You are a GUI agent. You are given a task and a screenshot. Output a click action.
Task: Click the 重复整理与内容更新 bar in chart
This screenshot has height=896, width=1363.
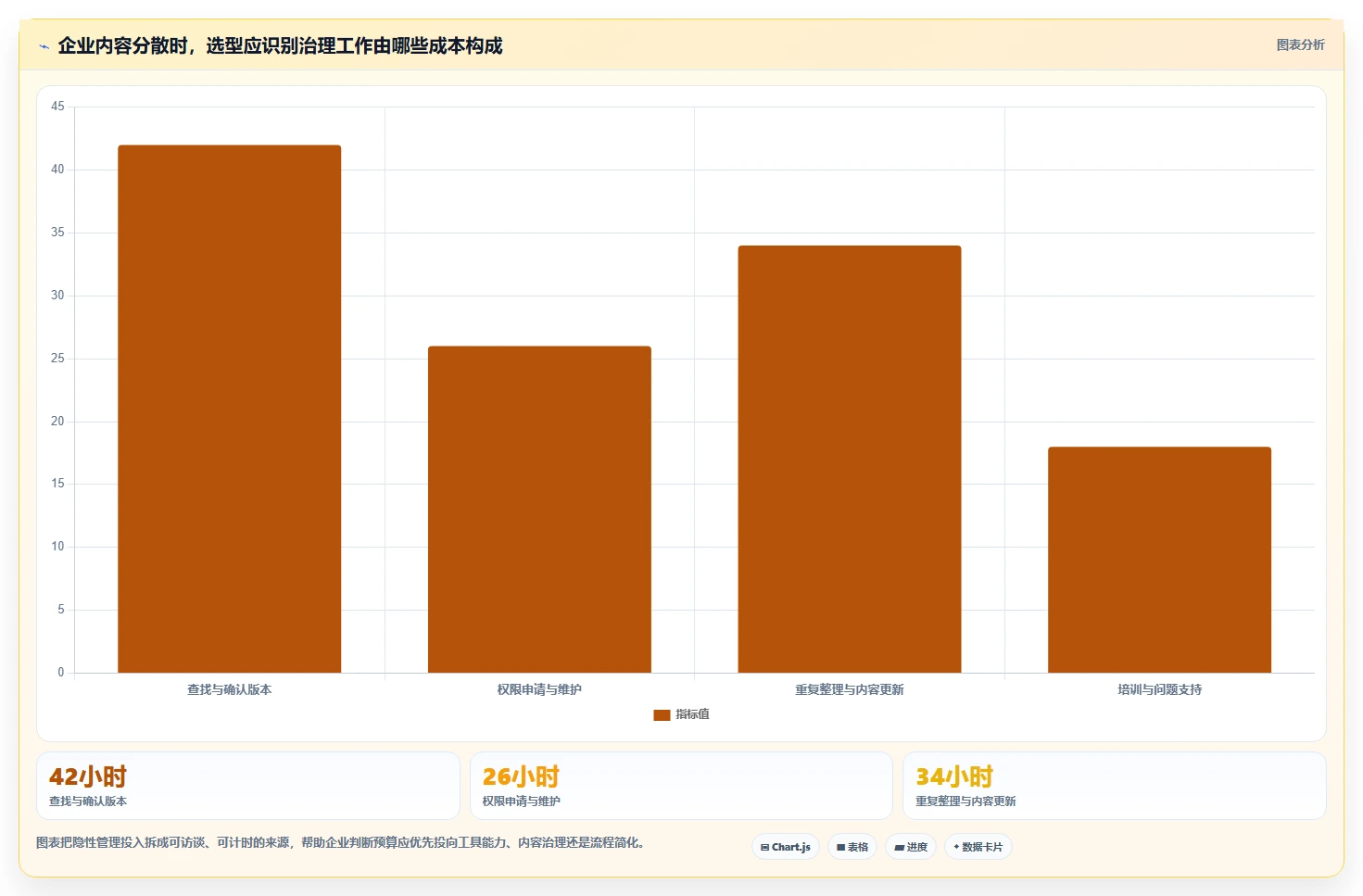850,459
